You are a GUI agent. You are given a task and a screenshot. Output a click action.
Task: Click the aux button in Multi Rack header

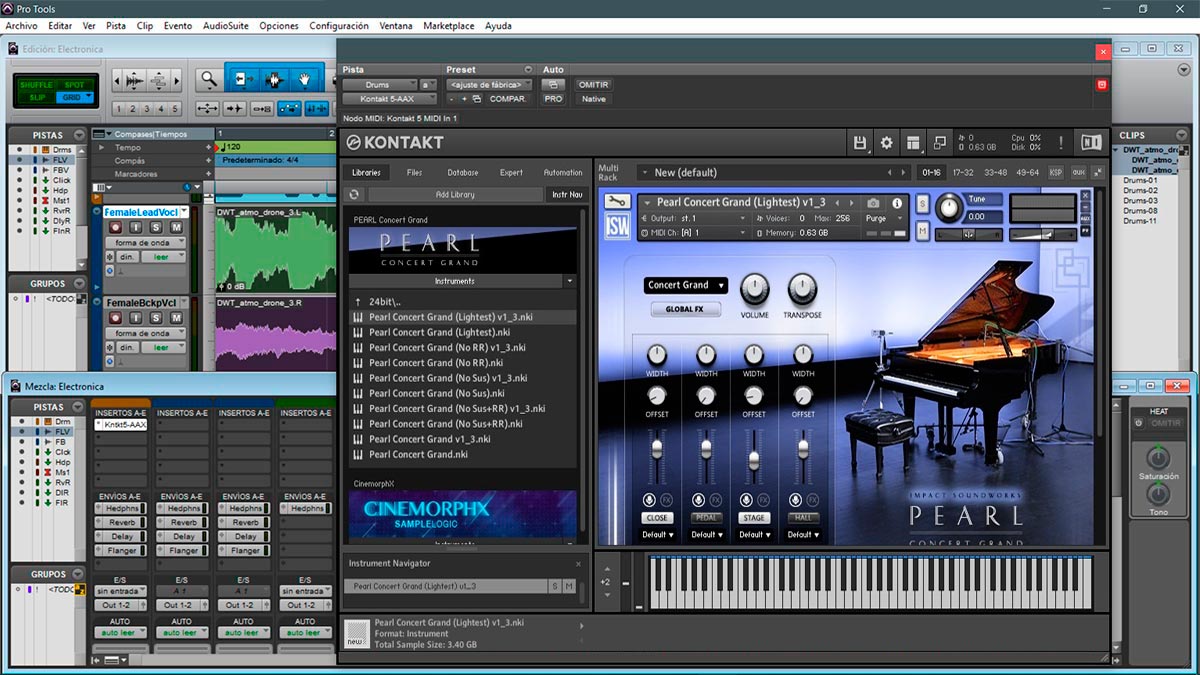1079,172
